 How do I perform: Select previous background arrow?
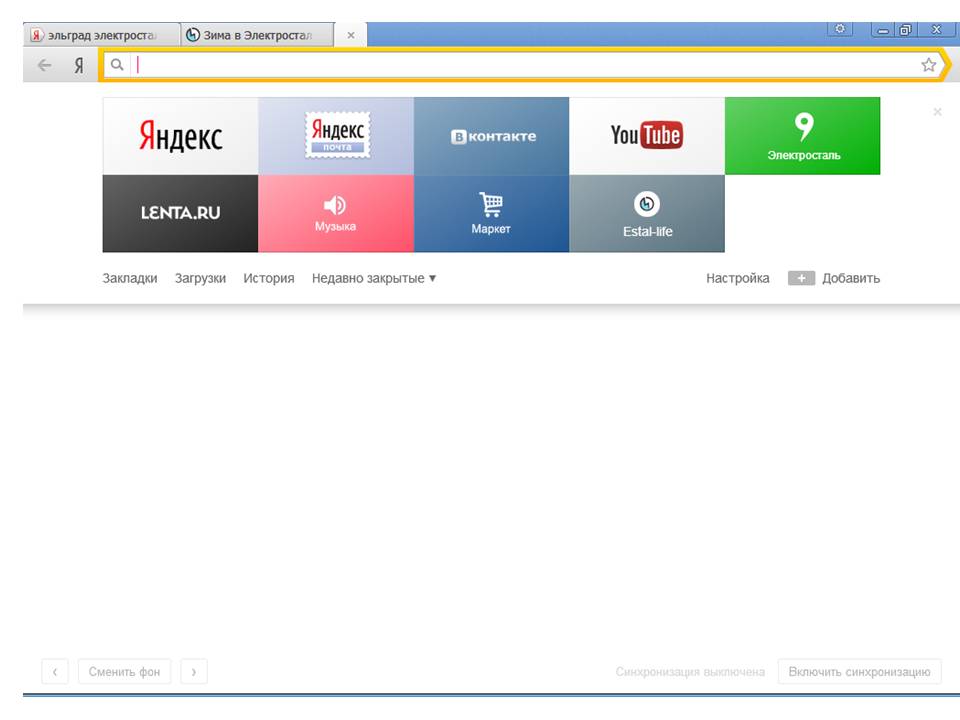(55, 672)
